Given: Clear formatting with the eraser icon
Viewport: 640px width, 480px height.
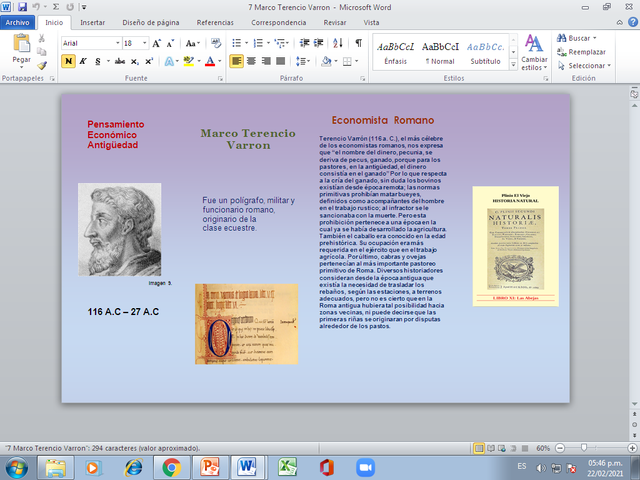Looking at the screenshot, I should tap(216, 43).
